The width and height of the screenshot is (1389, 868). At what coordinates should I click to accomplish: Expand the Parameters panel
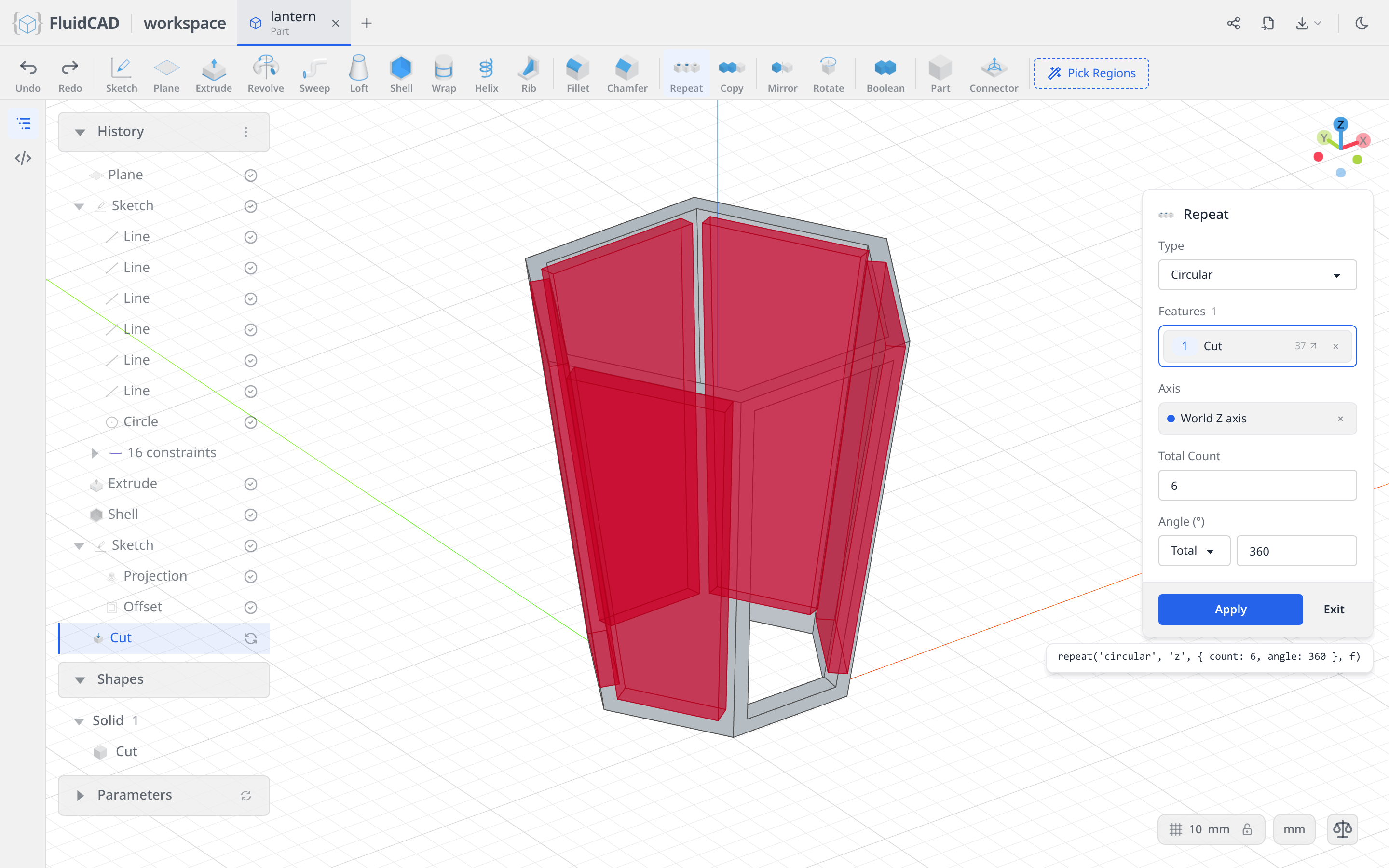[80, 795]
